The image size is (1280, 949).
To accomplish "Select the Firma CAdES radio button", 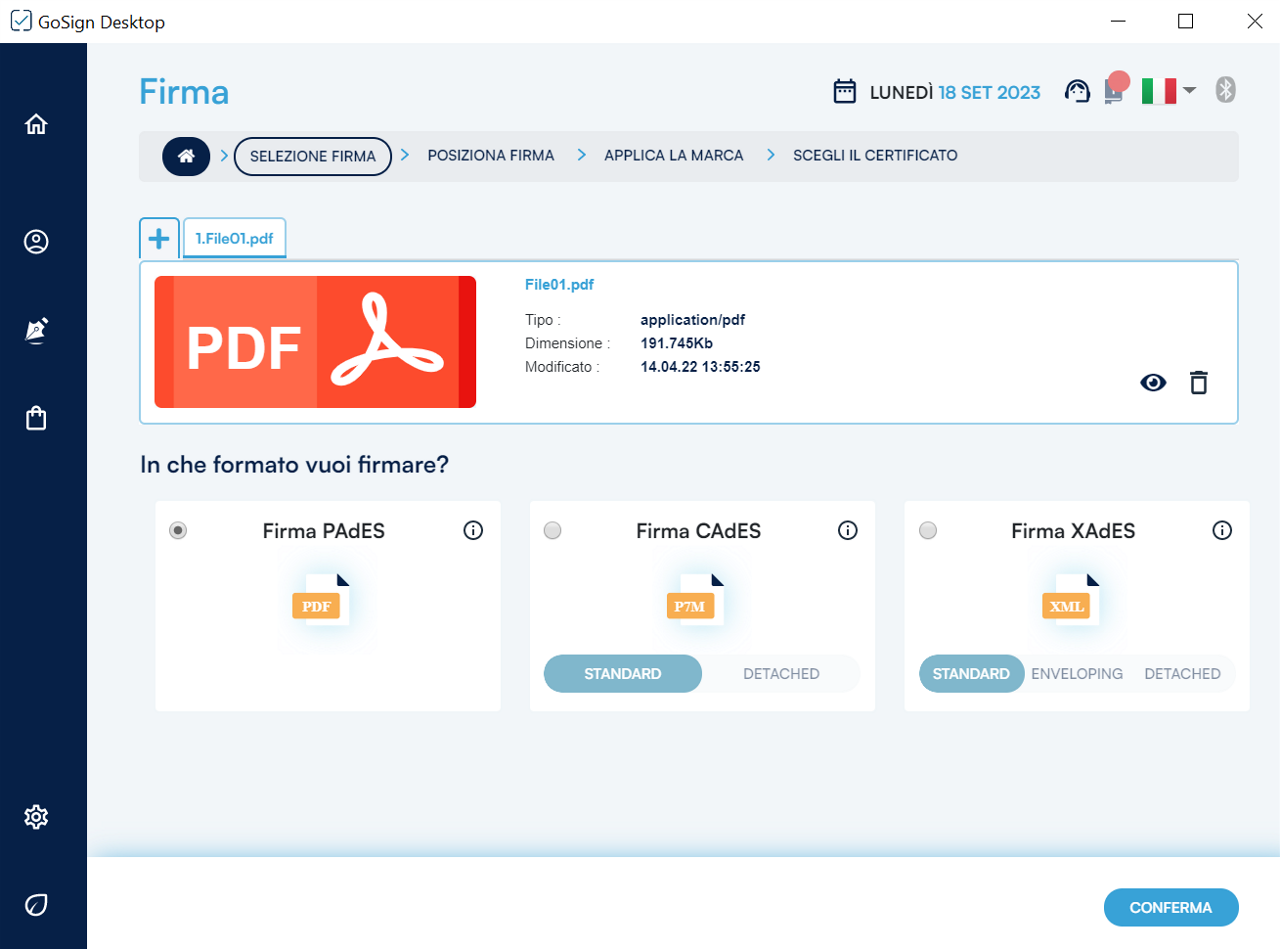I will pos(552,531).
